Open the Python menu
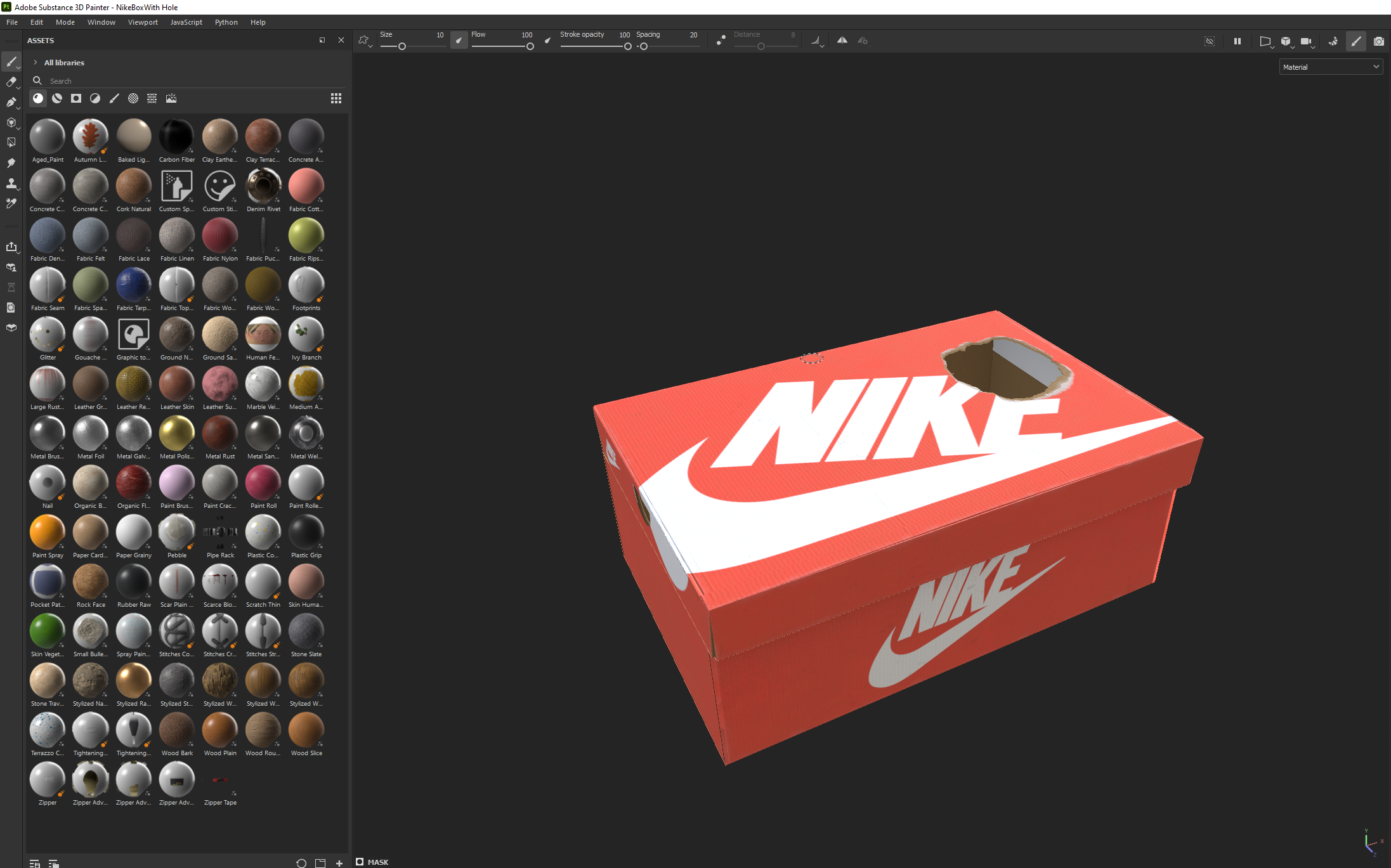Screen dimensions: 1391x868 pyautogui.click(x=226, y=22)
